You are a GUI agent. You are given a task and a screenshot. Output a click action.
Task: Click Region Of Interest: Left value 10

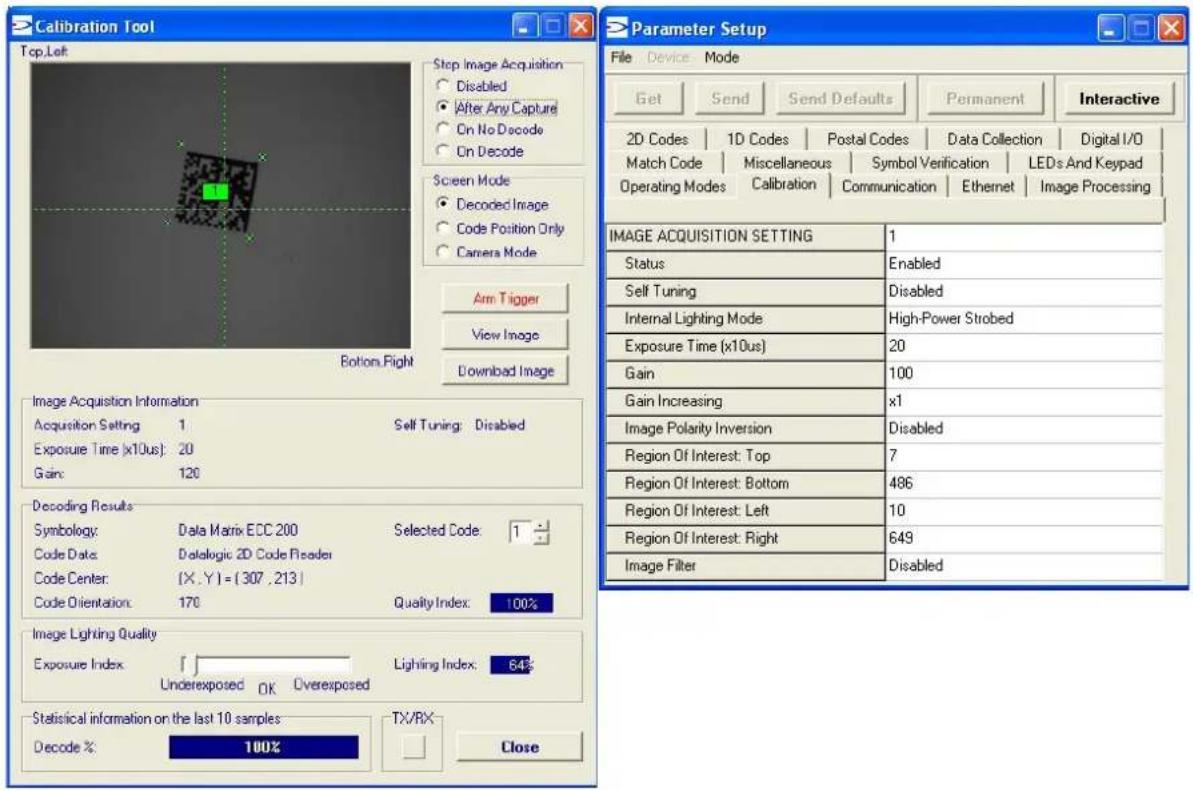pyautogui.click(x=1024, y=510)
